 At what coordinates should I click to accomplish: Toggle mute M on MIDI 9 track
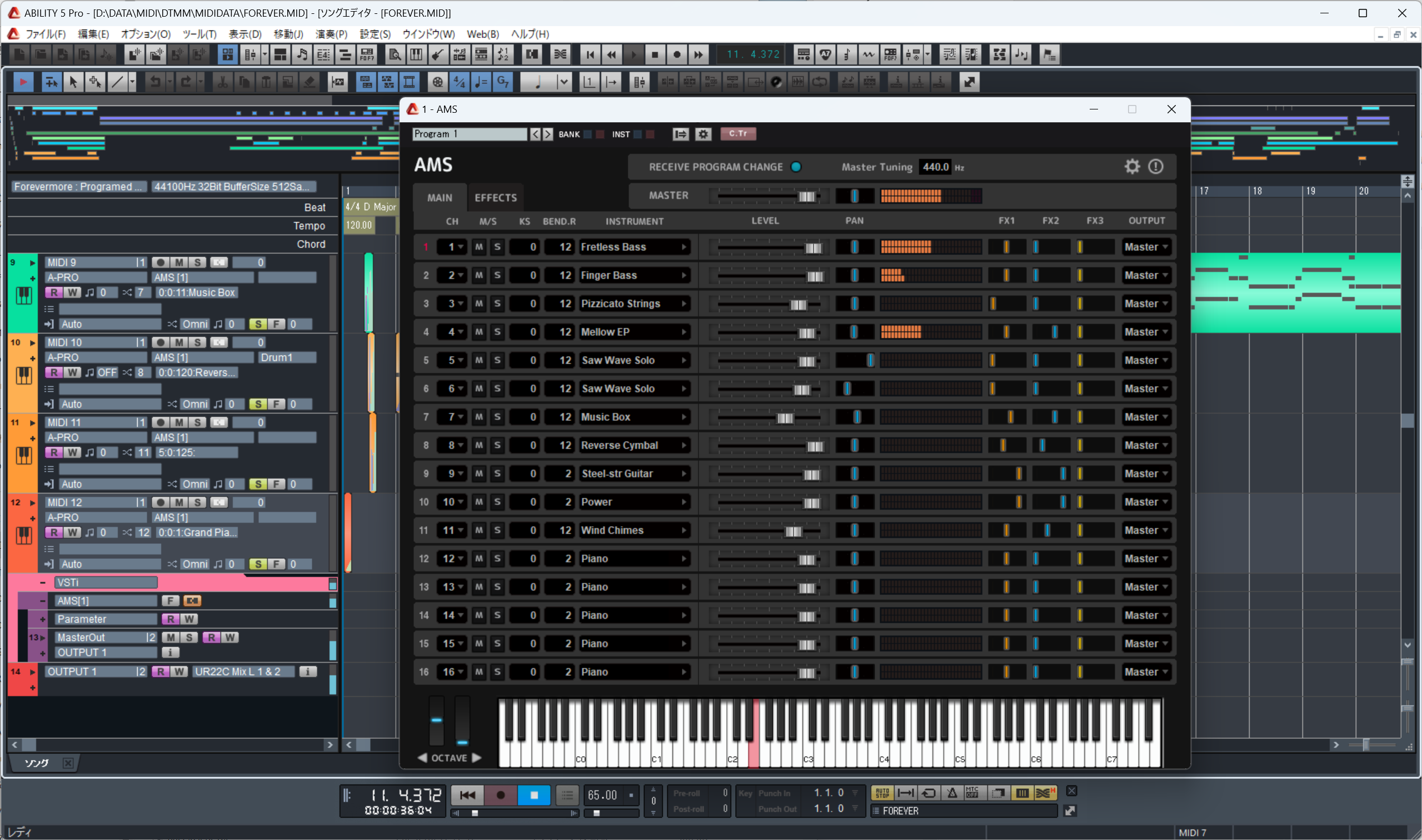pyautogui.click(x=179, y=263)
